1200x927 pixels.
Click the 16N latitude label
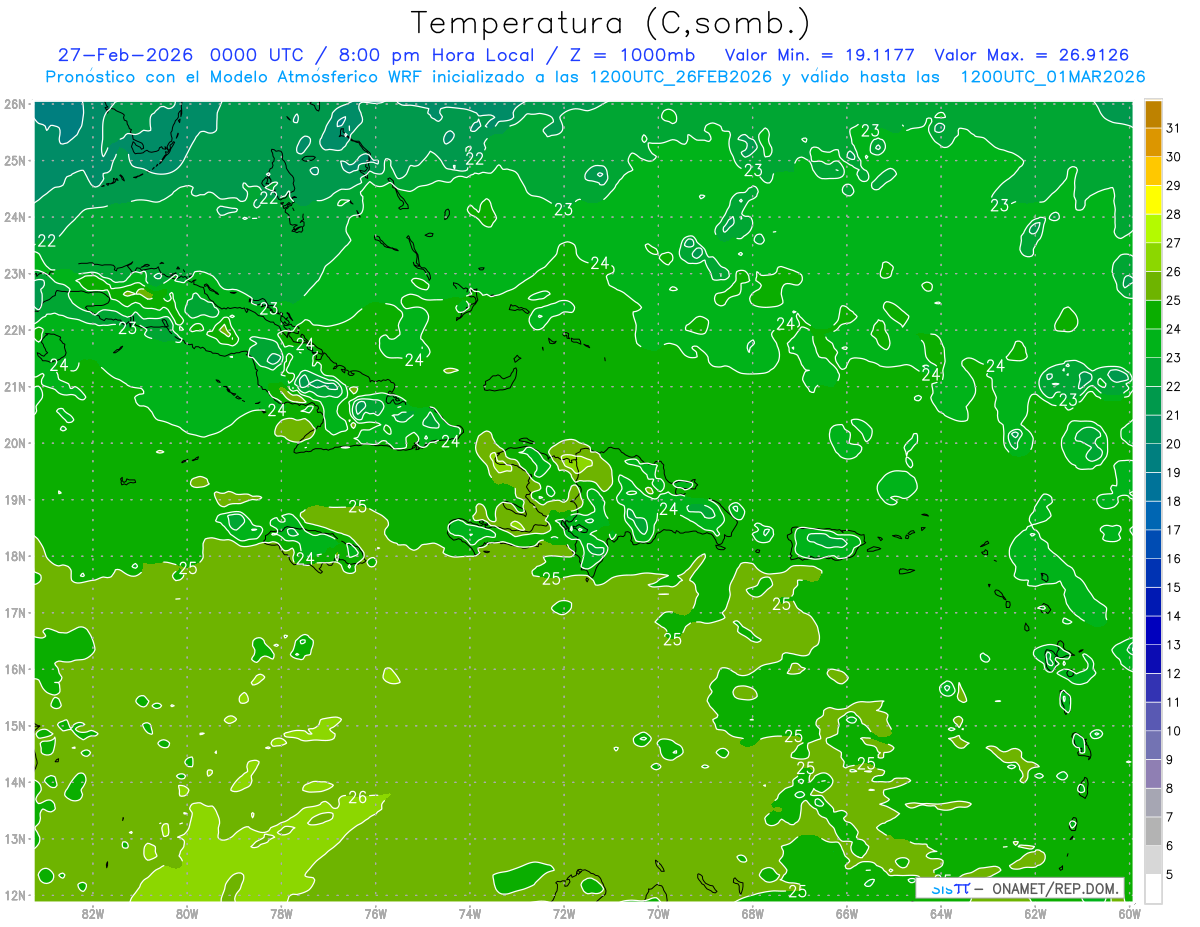tap(15, 669)
